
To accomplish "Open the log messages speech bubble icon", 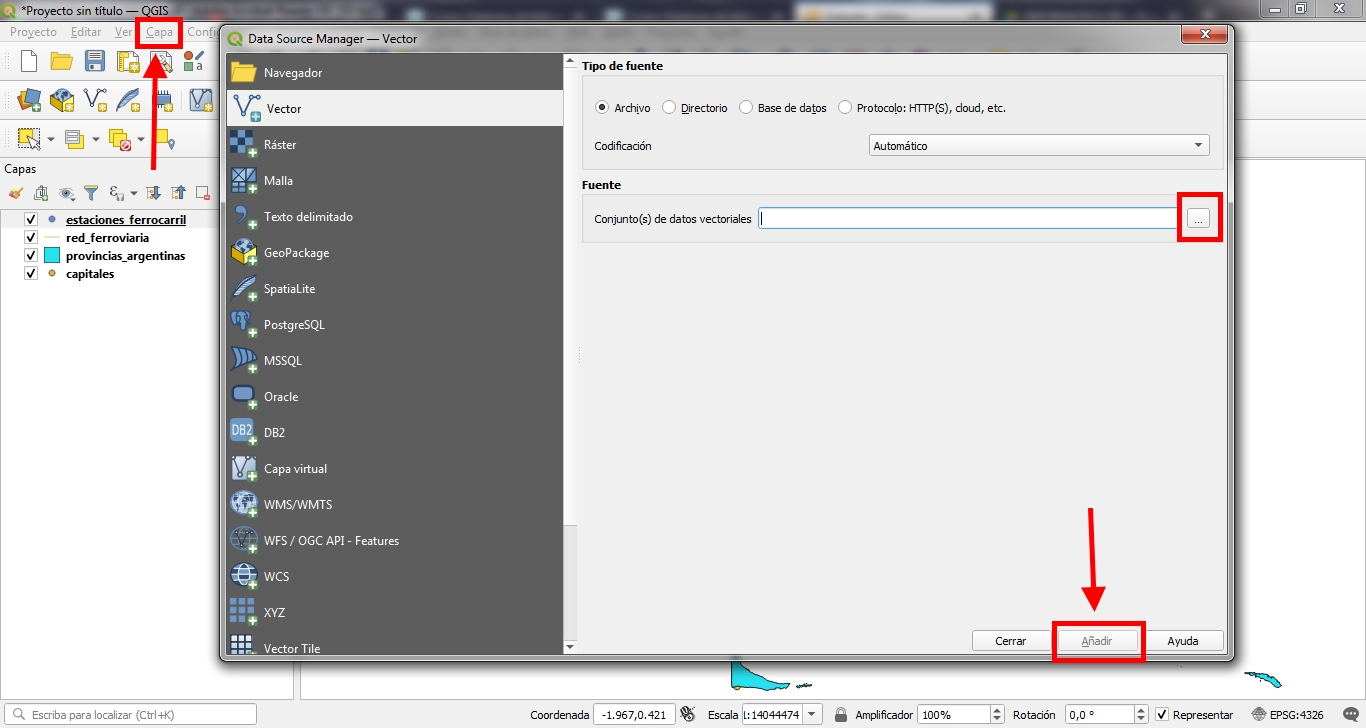I will pos(1351,714).
